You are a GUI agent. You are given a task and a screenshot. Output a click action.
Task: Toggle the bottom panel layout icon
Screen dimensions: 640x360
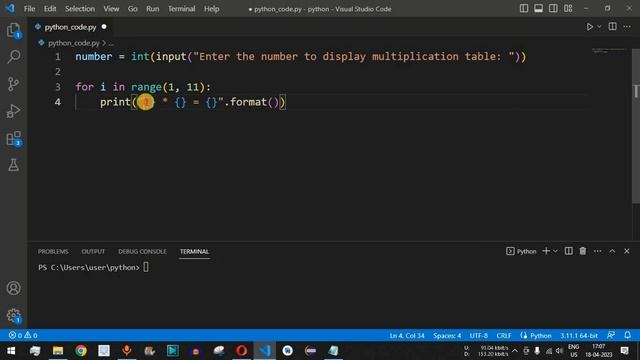tap(538, 9)
